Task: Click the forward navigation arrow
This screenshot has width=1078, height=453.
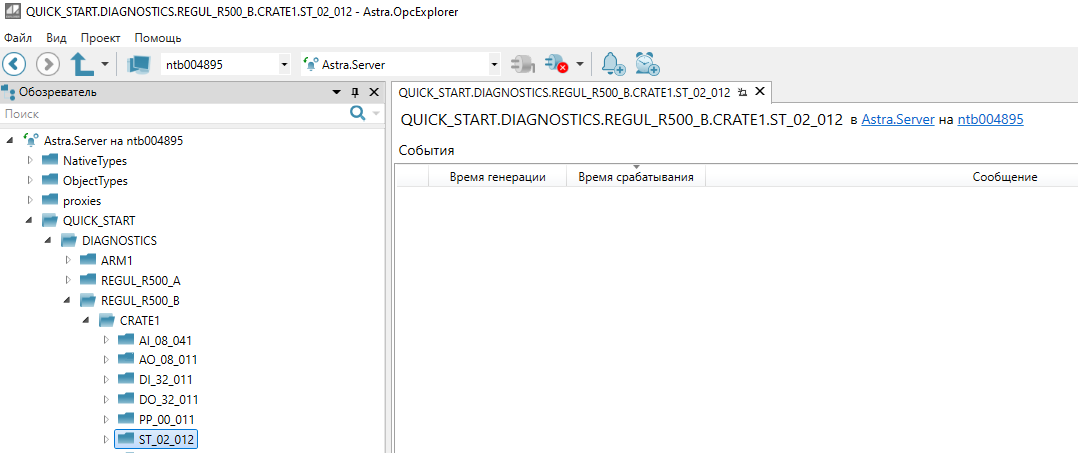Action: point(47,64)
